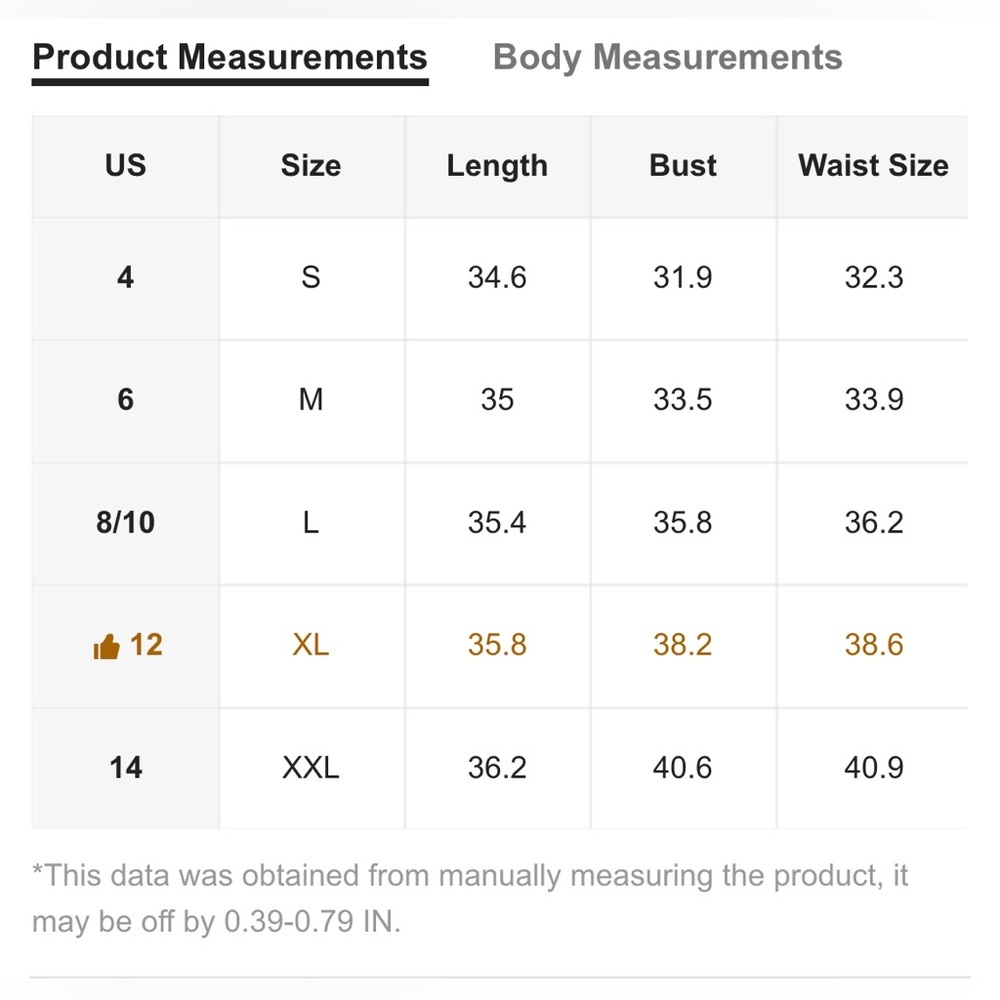Viewport: 1000px width, 1000px height.
Task: Click the Bust column header
Action: [x=683, y=166]
